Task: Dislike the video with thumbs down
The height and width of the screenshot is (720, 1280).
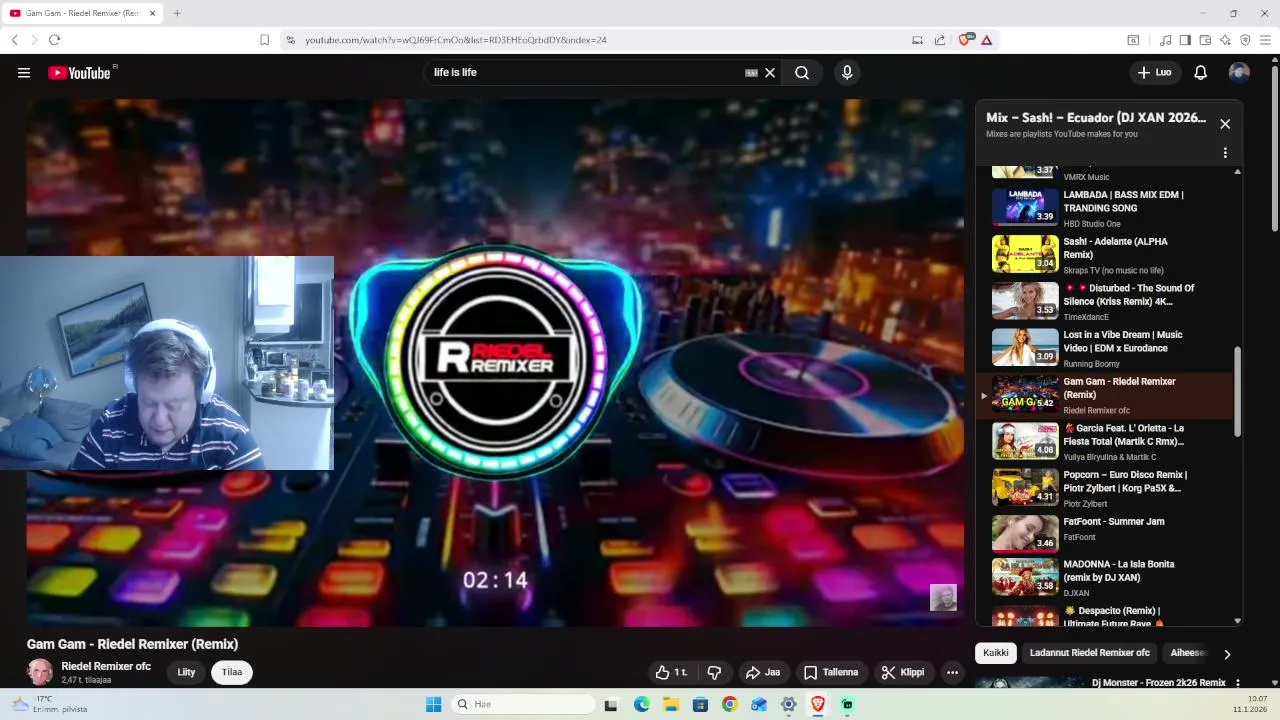Action: click(x=714, y=672)
